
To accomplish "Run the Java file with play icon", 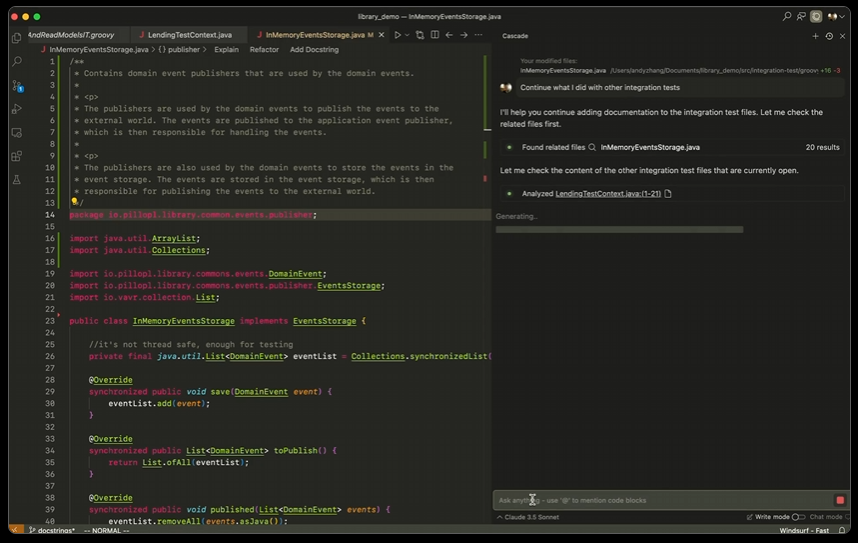I will pos(398,35).
